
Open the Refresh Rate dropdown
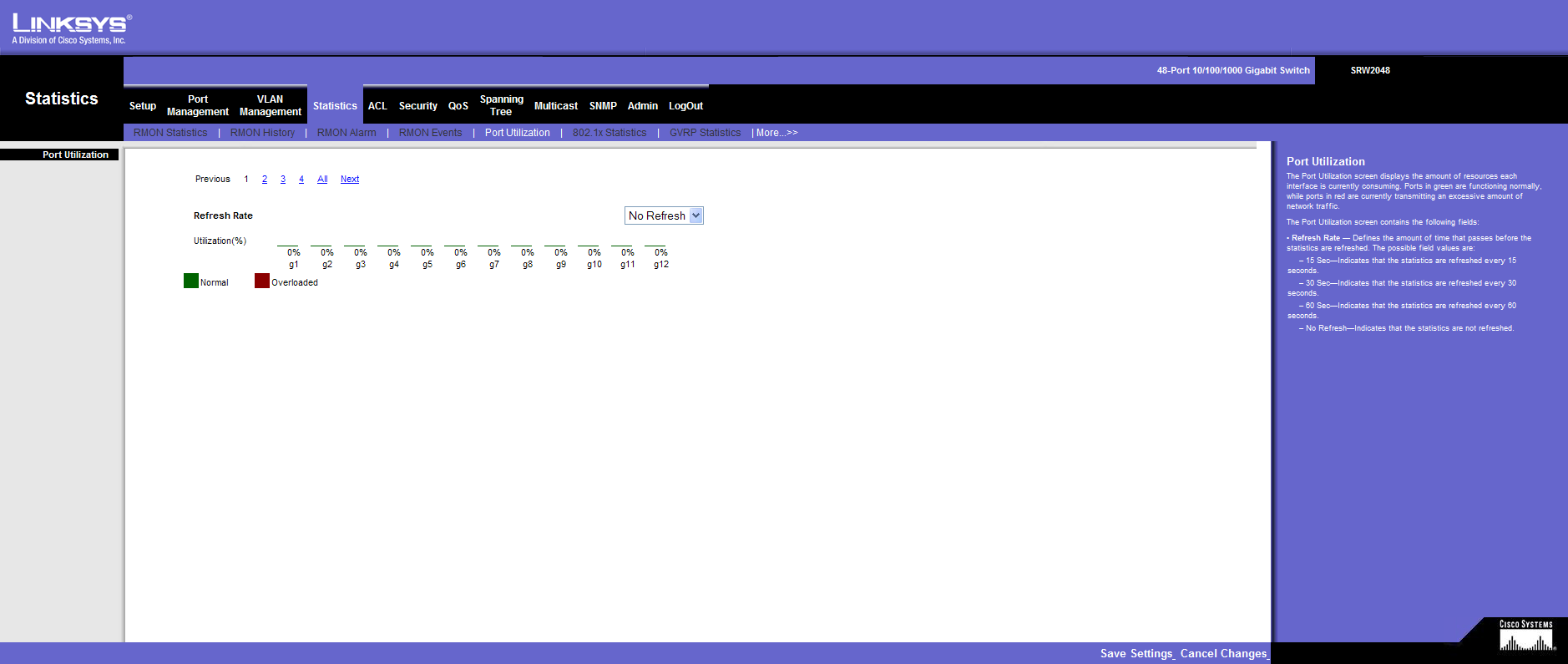coord(665,215)
